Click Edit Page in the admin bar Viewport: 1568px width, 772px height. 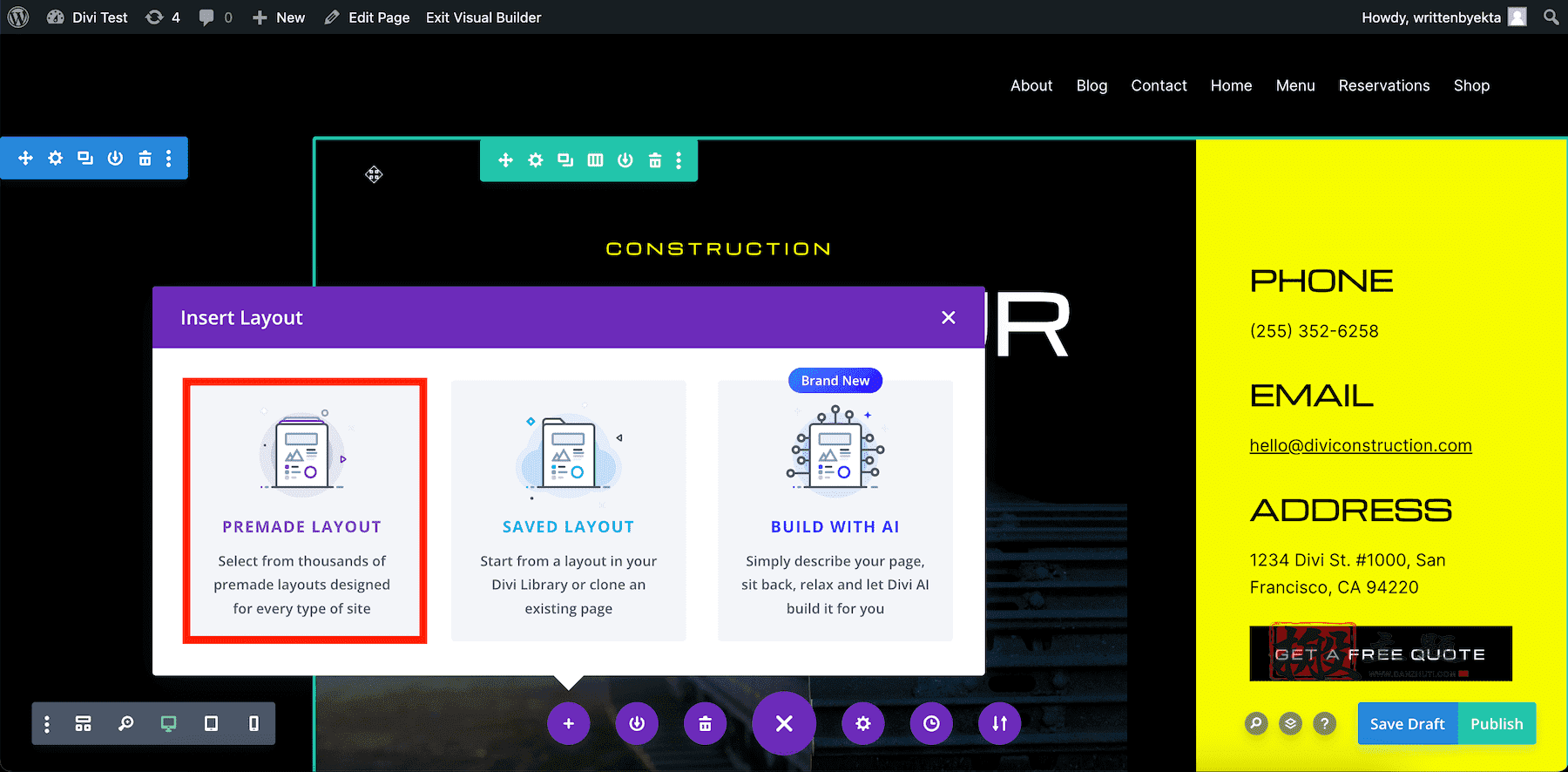coord(367,17)
